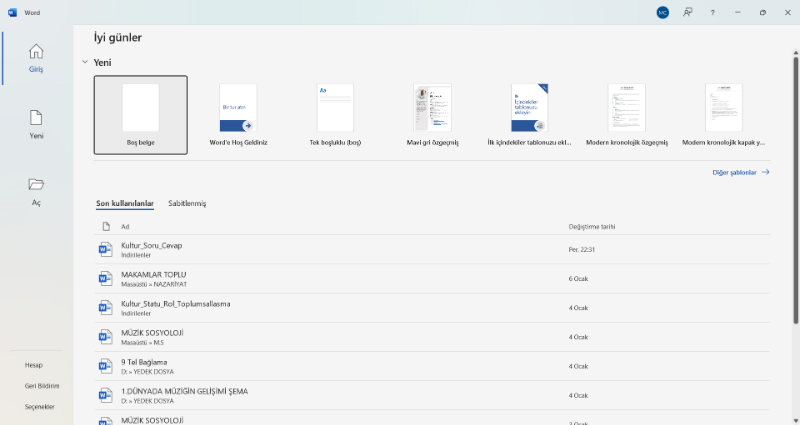
Task: Sort by the Ad column header
Action: click(125, 227)
